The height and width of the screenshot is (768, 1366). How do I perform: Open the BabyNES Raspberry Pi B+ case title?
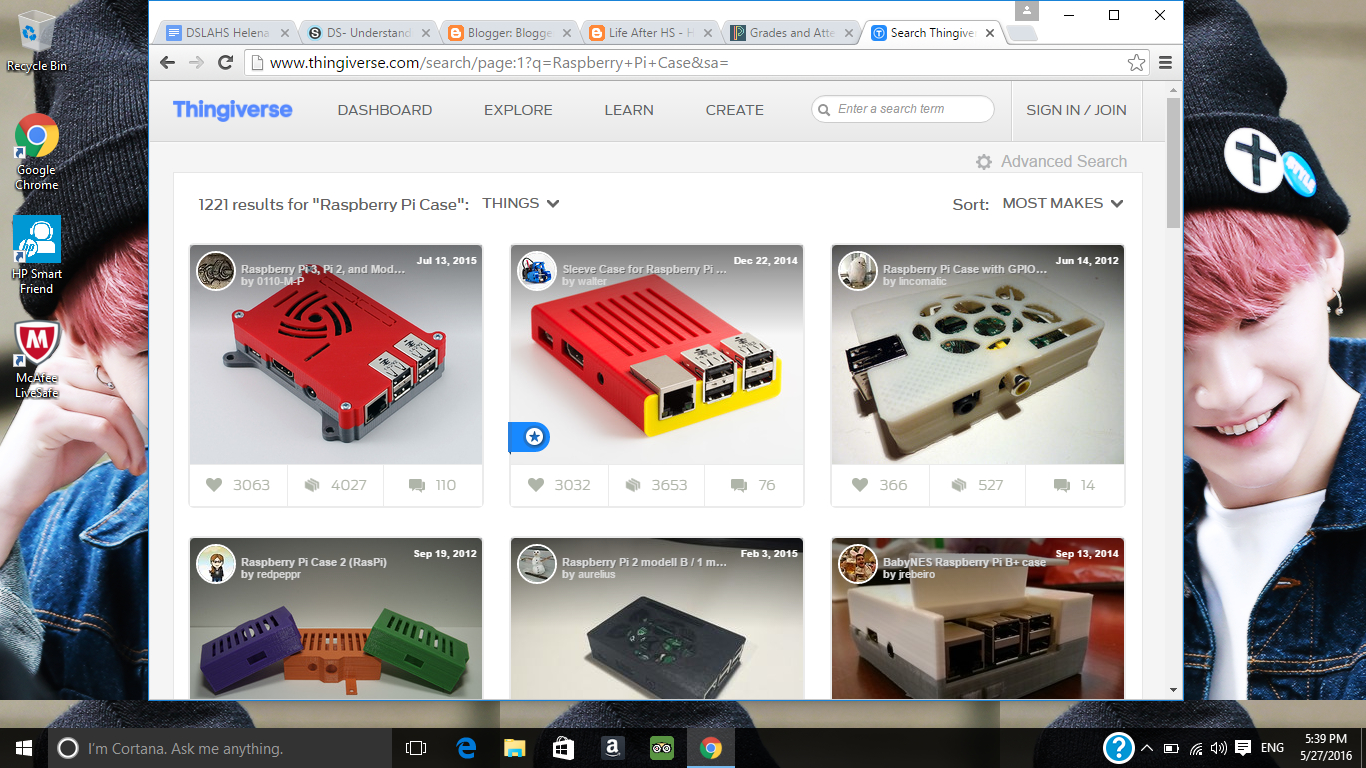964,562
